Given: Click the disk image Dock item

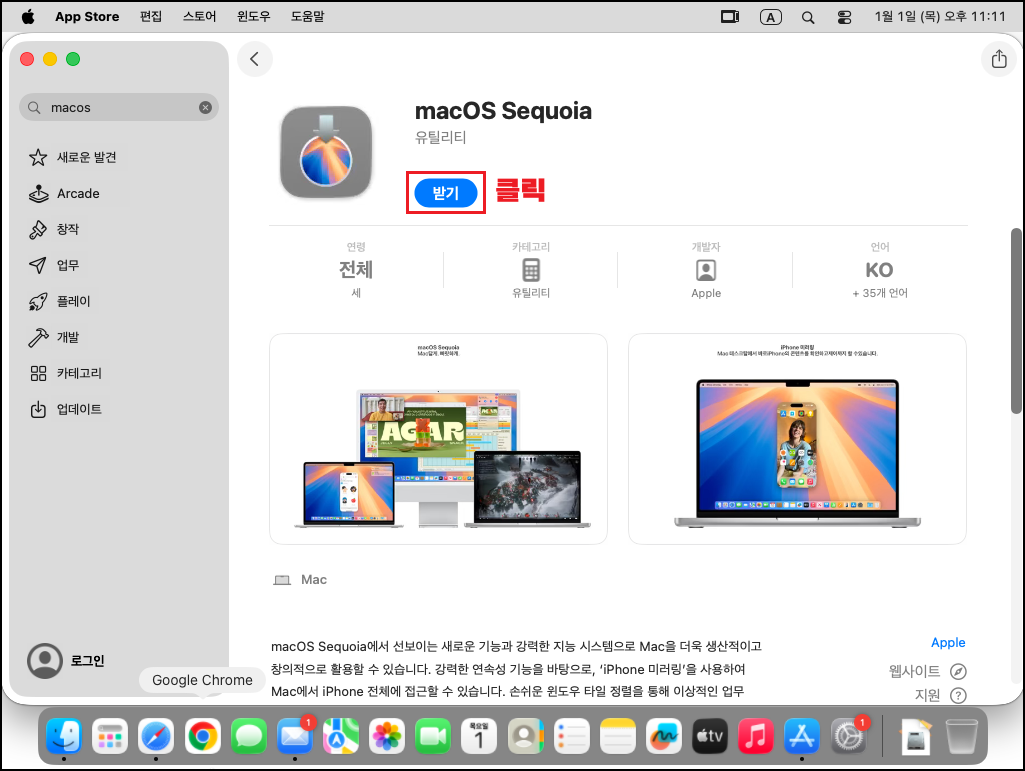Looking at the screenshot, I should (x=915, y=736).
